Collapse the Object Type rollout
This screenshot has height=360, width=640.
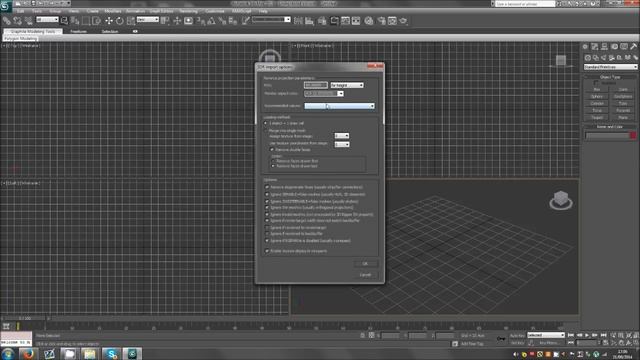point(610,77)
